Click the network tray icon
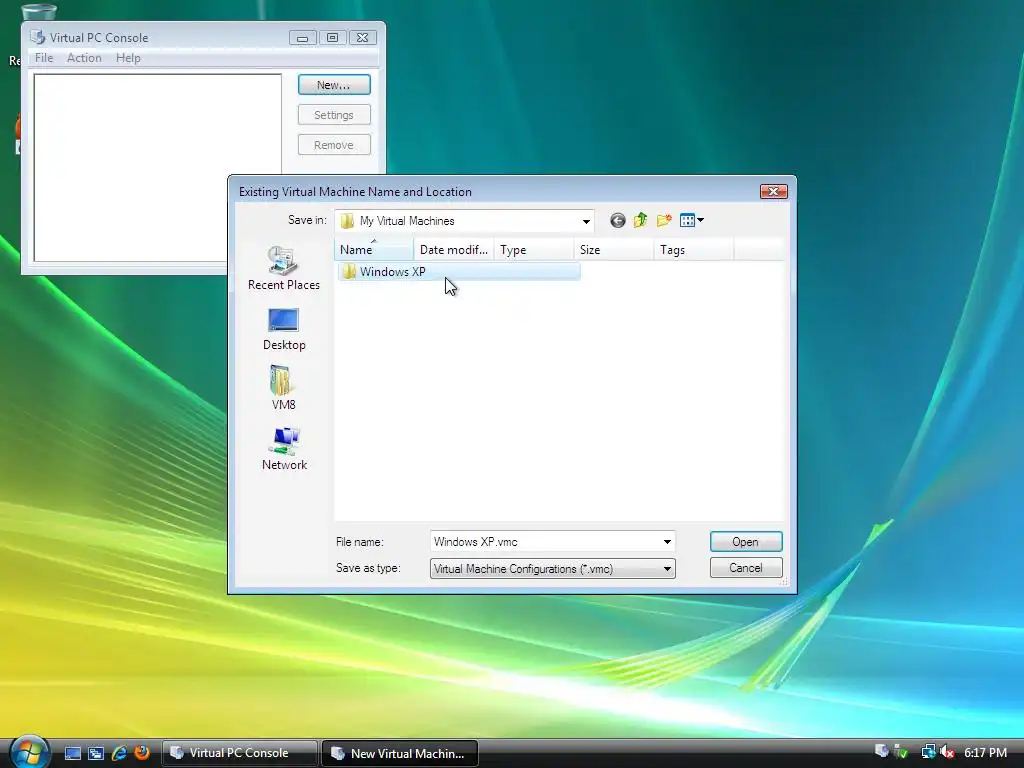The width and height of the screenshot is (1024, 768). pyautogui.click(x=928, y=752)
